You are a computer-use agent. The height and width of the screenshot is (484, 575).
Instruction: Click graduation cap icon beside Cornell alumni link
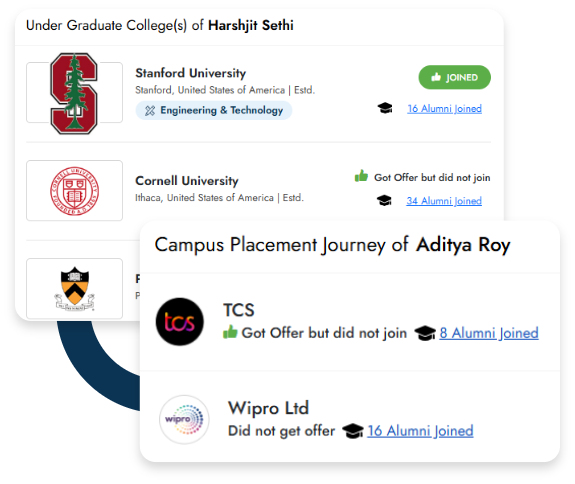point(384,201)
